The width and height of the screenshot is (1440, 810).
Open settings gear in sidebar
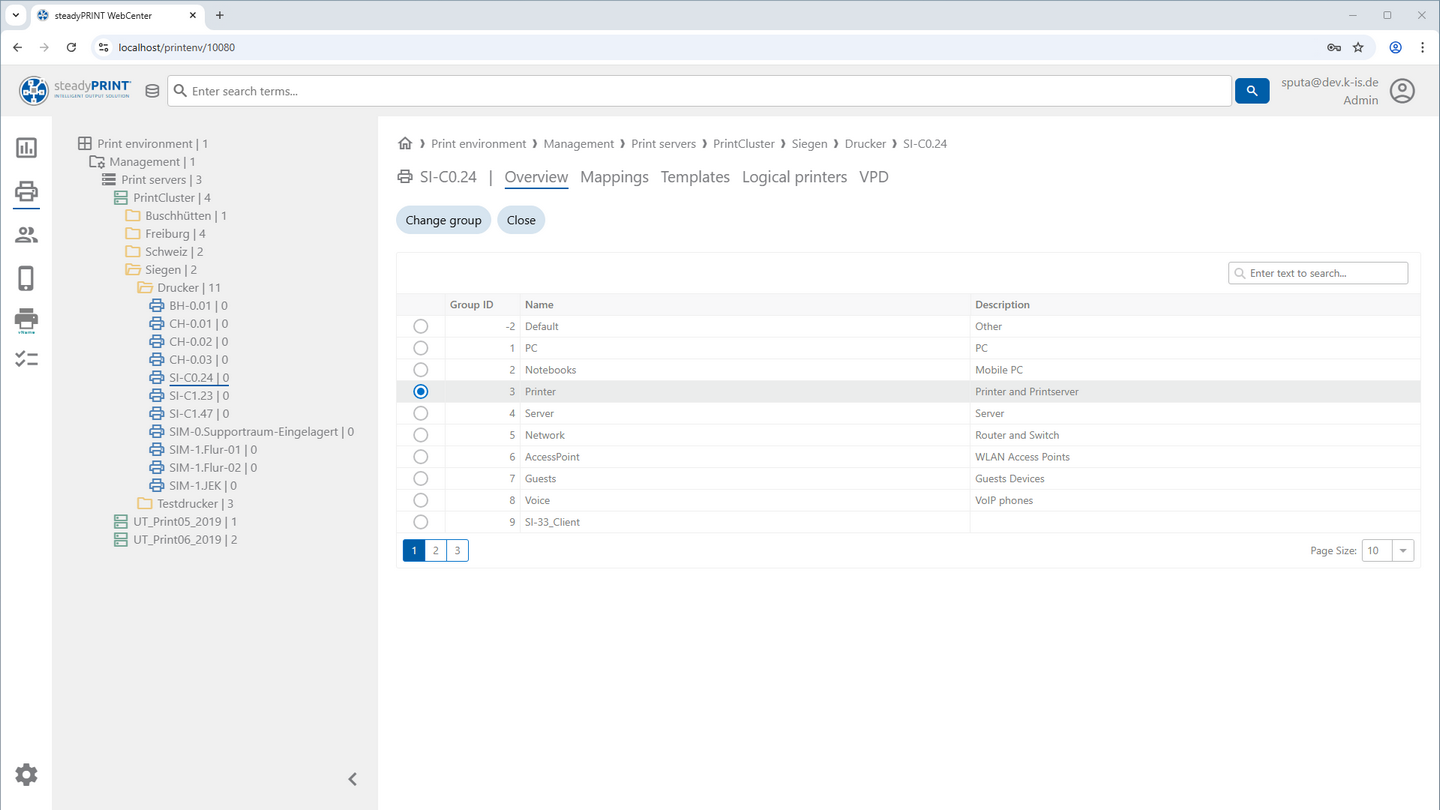point(27,775)
